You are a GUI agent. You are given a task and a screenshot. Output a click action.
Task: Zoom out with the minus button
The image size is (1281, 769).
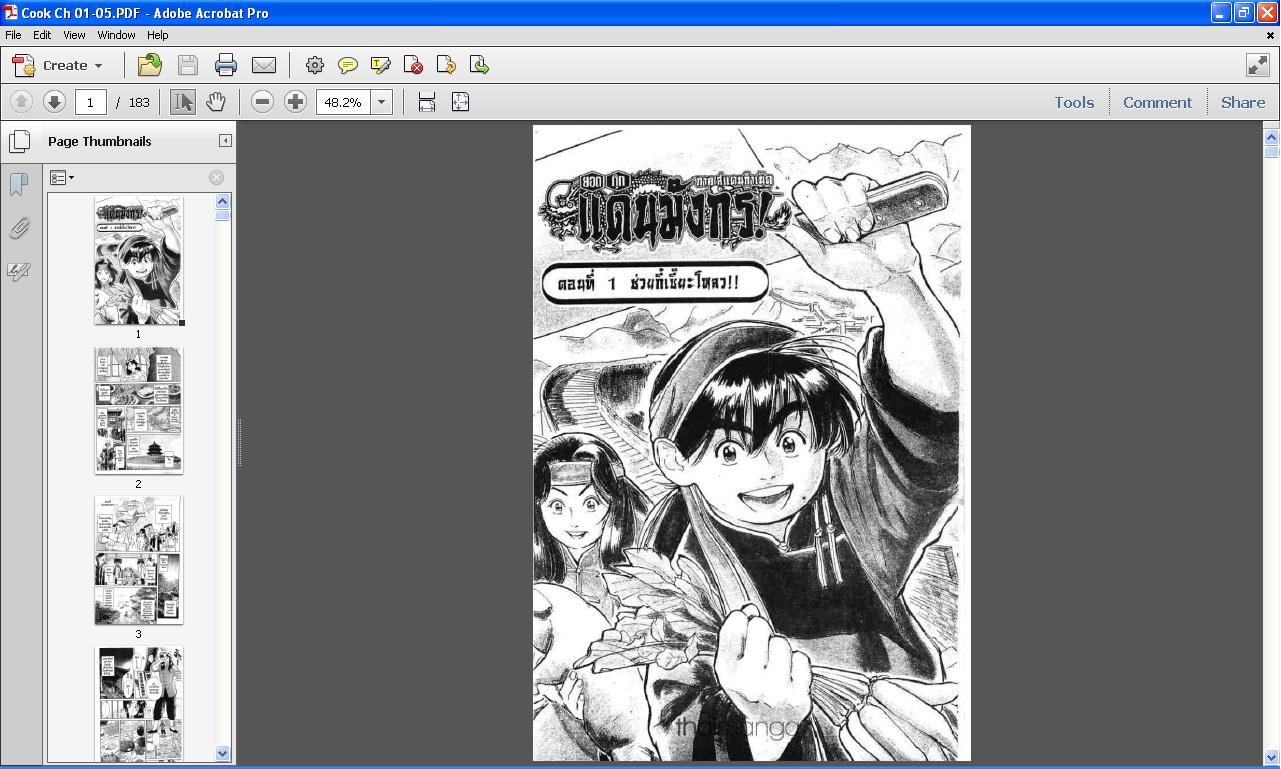[x=262, y=101]
